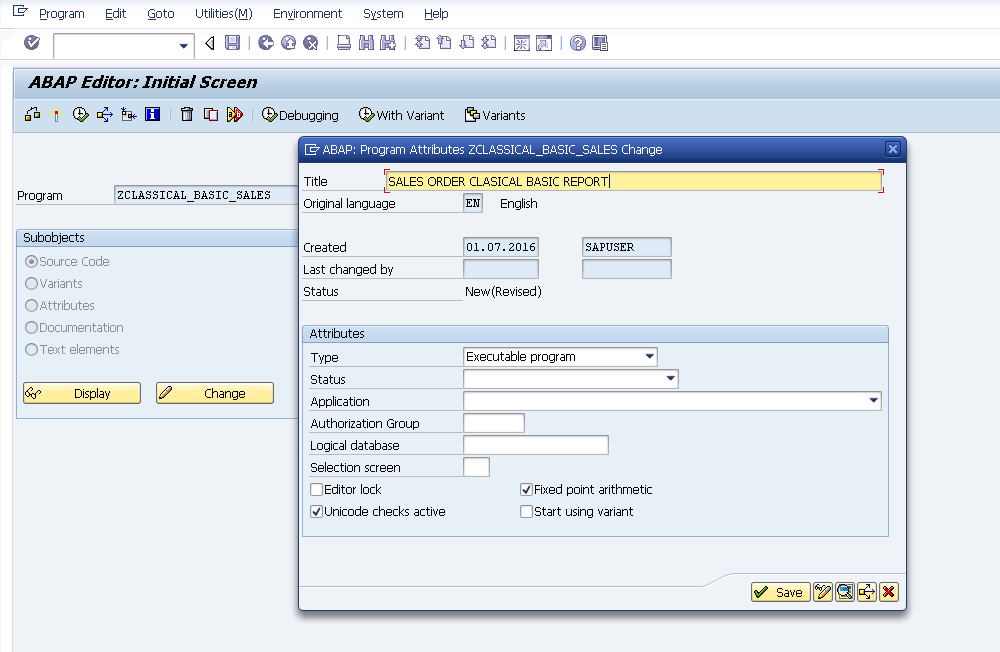Check Start using variant
The width and height of the screenshot is (1000, 652).
526,511
